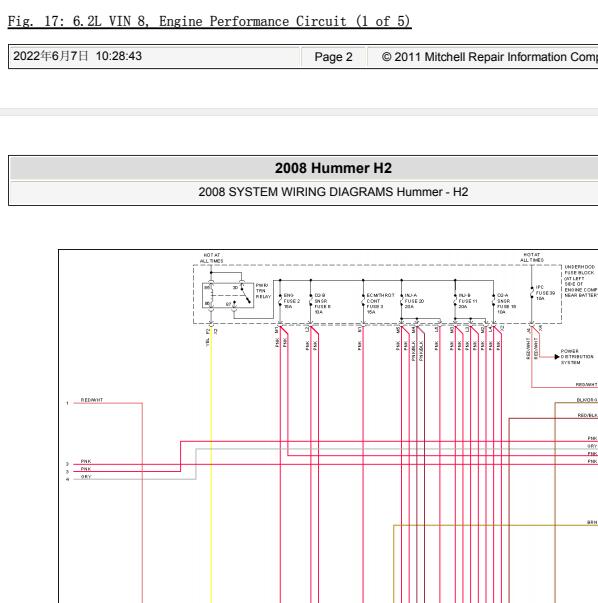This screenshot has height=603, width=598.
Task: Click the '2008 Hummer H2' heading
Action: click(x=333, y=168)
